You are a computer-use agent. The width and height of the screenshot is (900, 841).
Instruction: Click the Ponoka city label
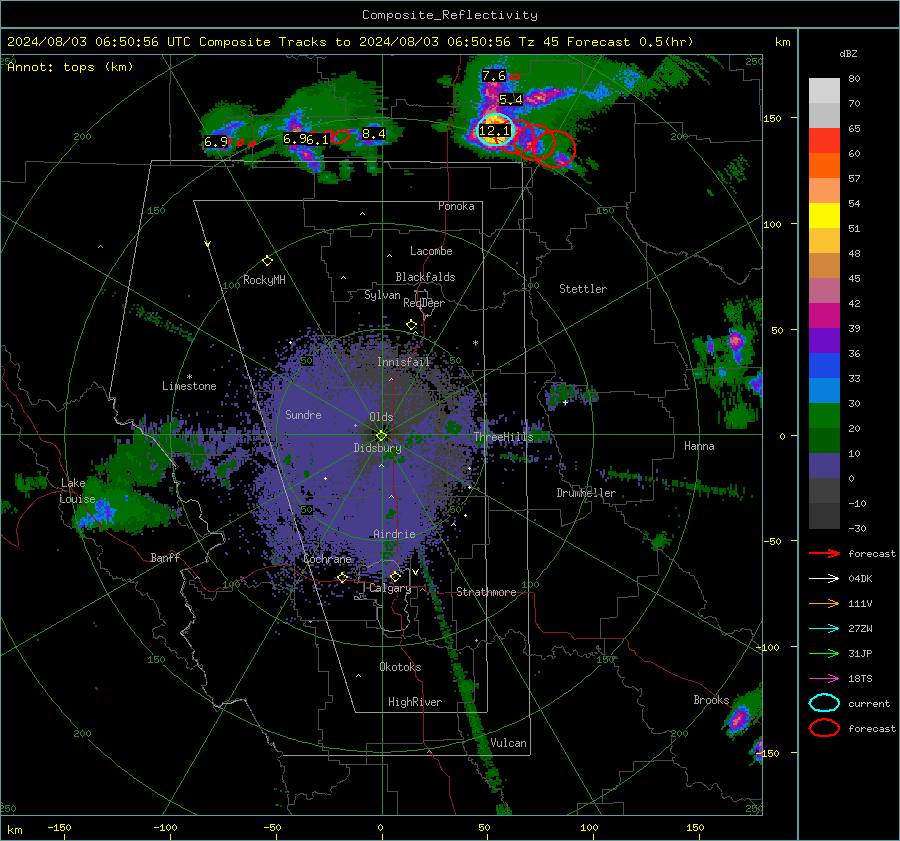(x=456, y=206)
